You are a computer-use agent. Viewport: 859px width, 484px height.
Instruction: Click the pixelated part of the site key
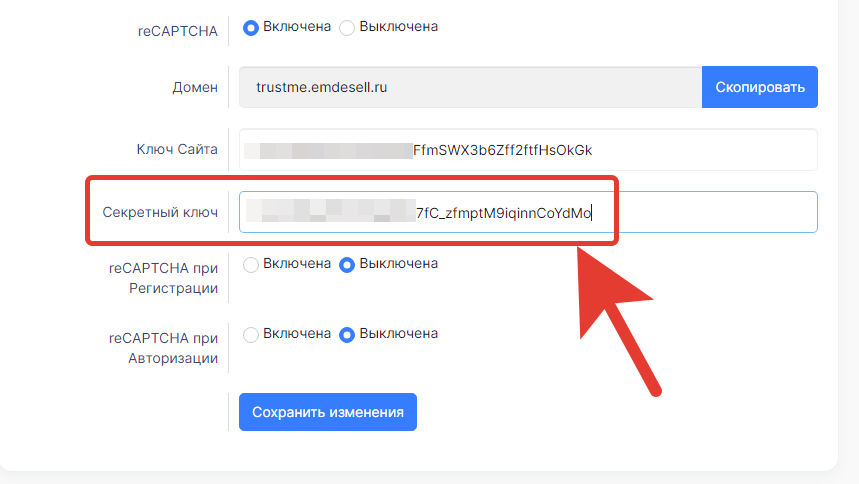click(328, 151)
